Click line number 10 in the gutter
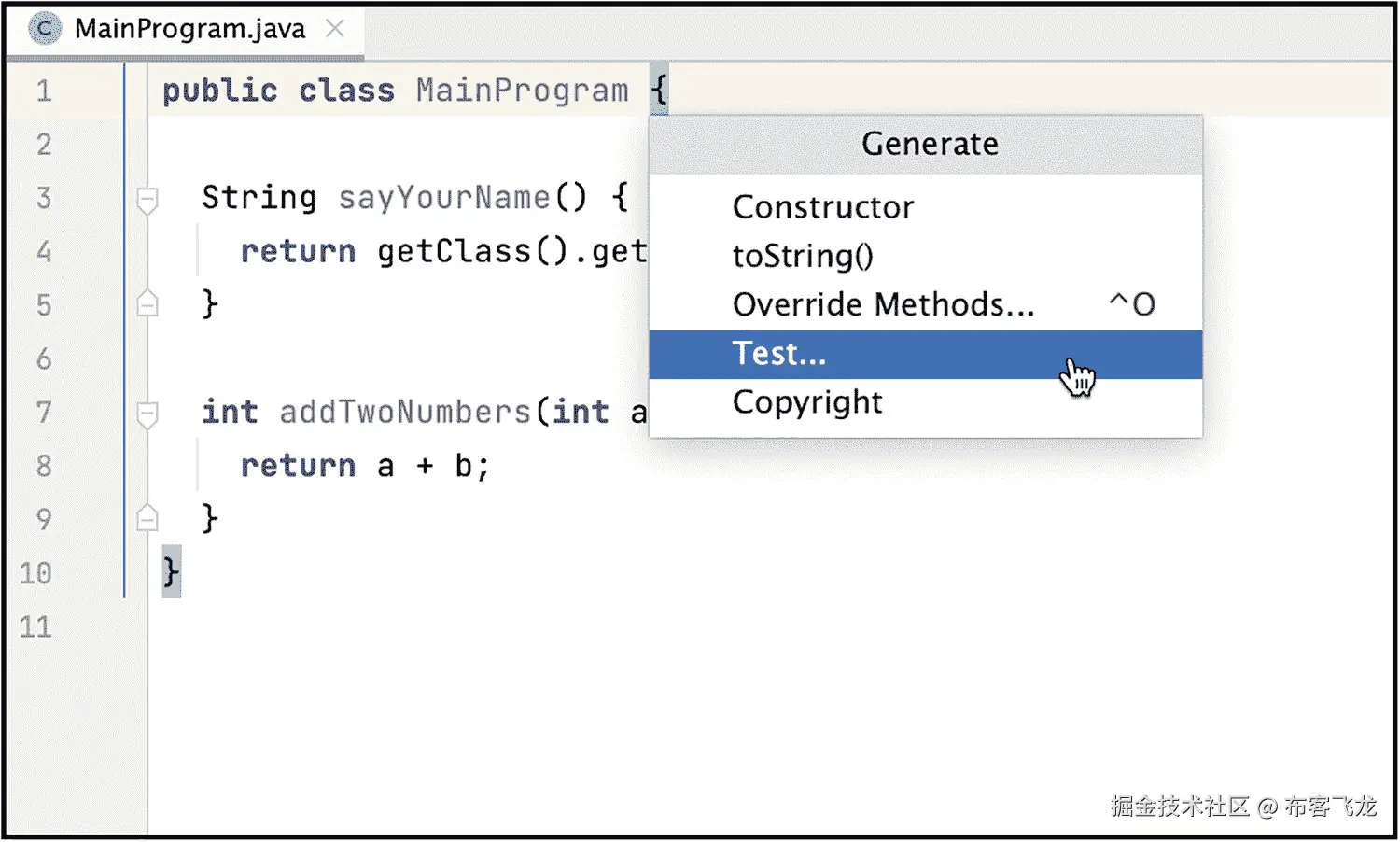The image size is (1400, 842). click(36, 573)
